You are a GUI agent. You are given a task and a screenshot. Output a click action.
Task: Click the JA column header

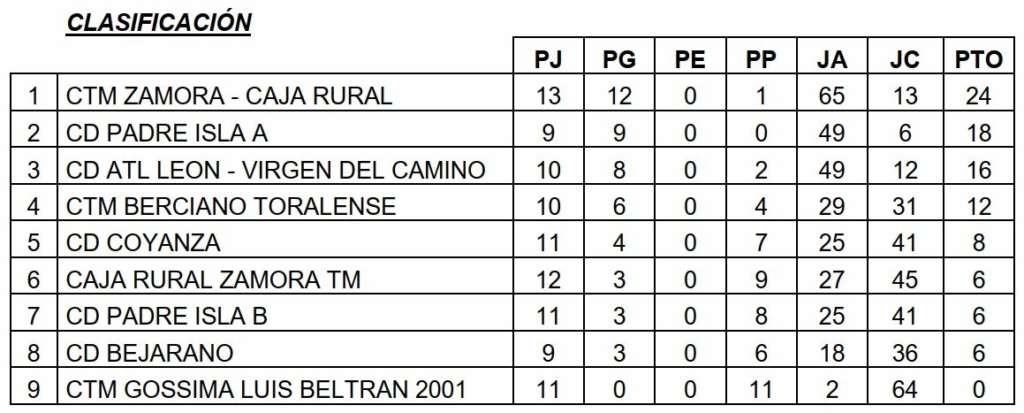click(x=832, y=60)
